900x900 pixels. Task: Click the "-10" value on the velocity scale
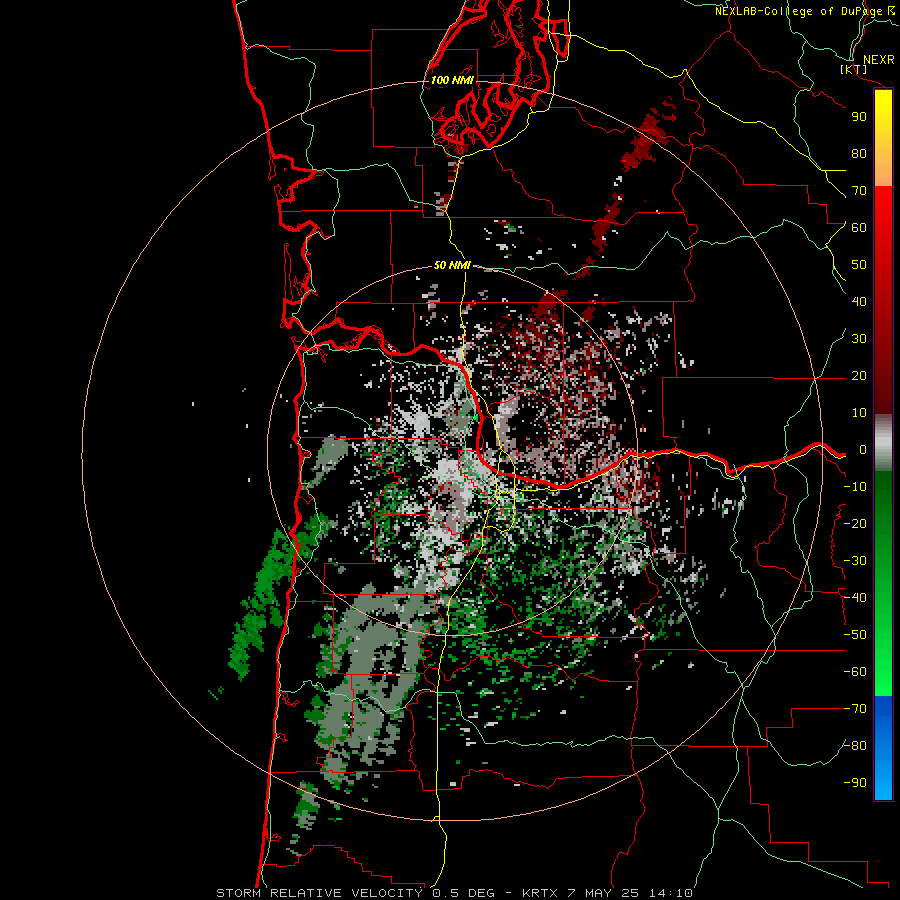(855, 487)
